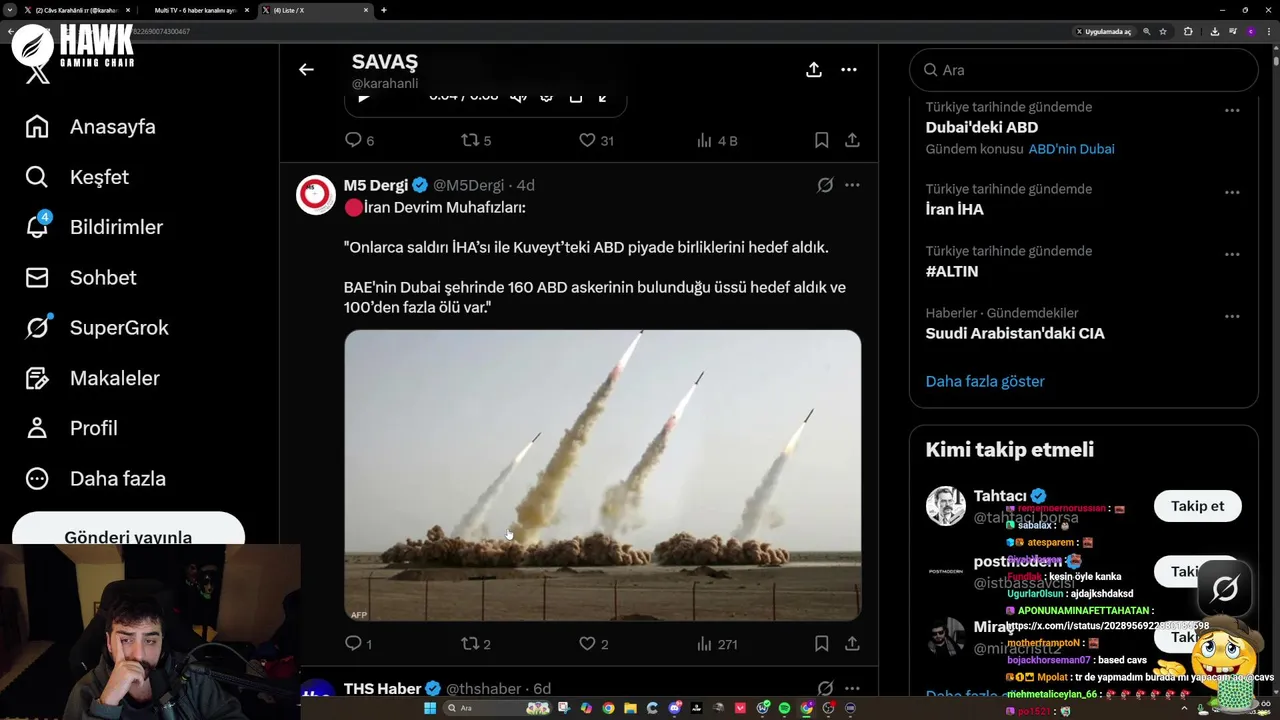Image resolution: width=1280 pixels, height=720 pixels.
Task: Reply to the video post with 6 replies
Action: pyautogui.click(x=359, y=141)
